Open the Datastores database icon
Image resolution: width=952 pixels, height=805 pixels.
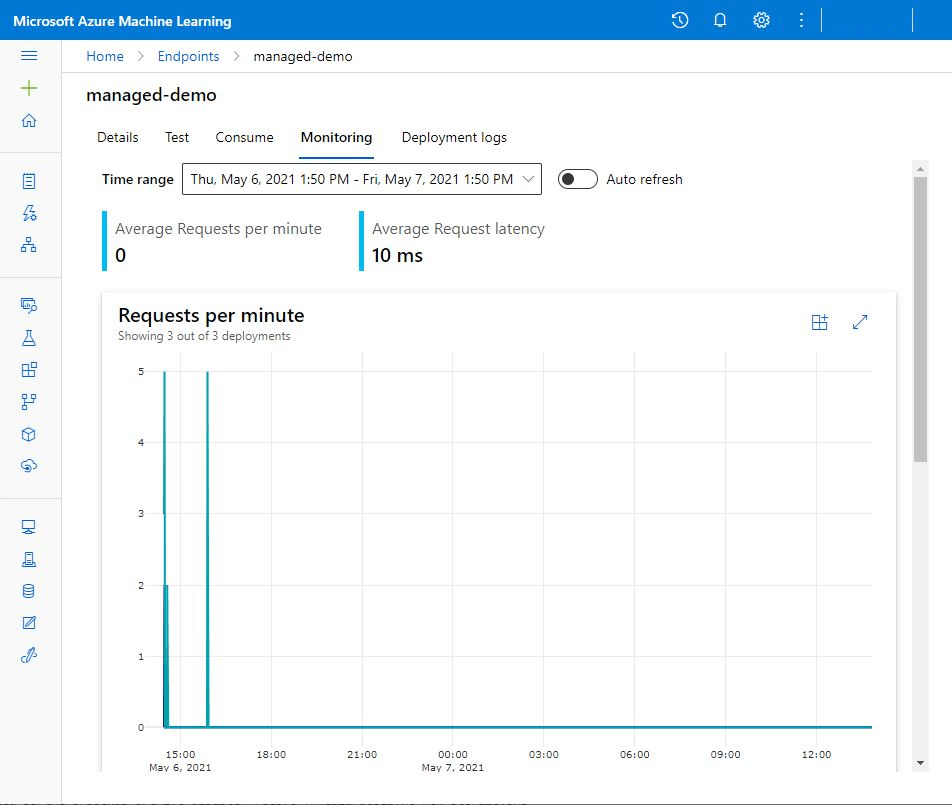29,591
